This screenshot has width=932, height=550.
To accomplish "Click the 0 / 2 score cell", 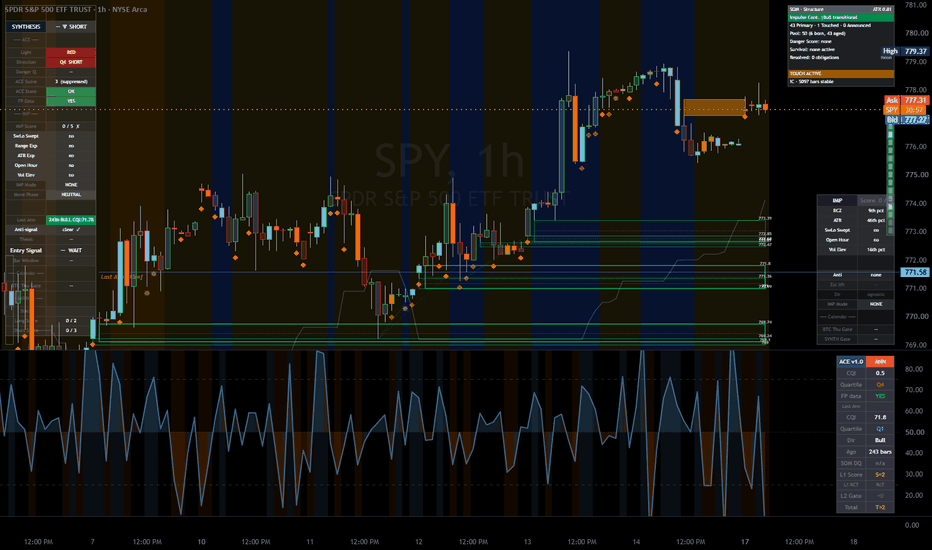I will point(71,320).
